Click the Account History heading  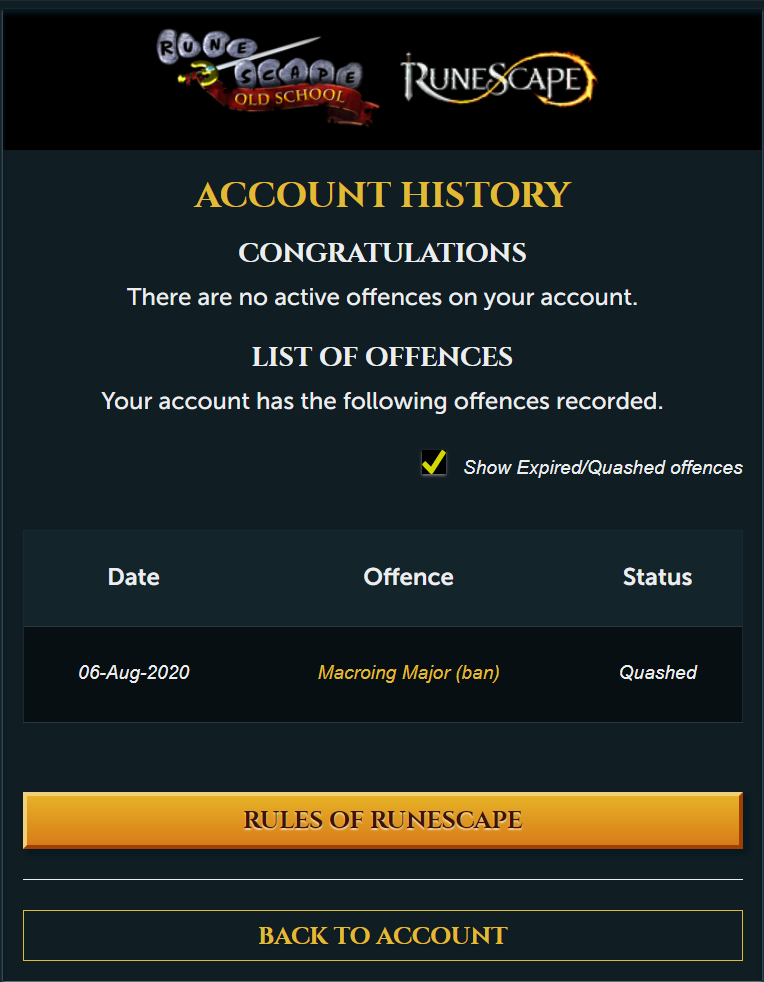(383, 195)
